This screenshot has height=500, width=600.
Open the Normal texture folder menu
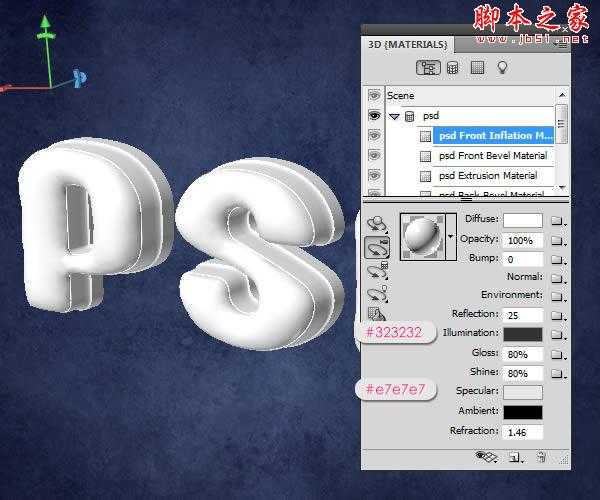click(558, 278)
